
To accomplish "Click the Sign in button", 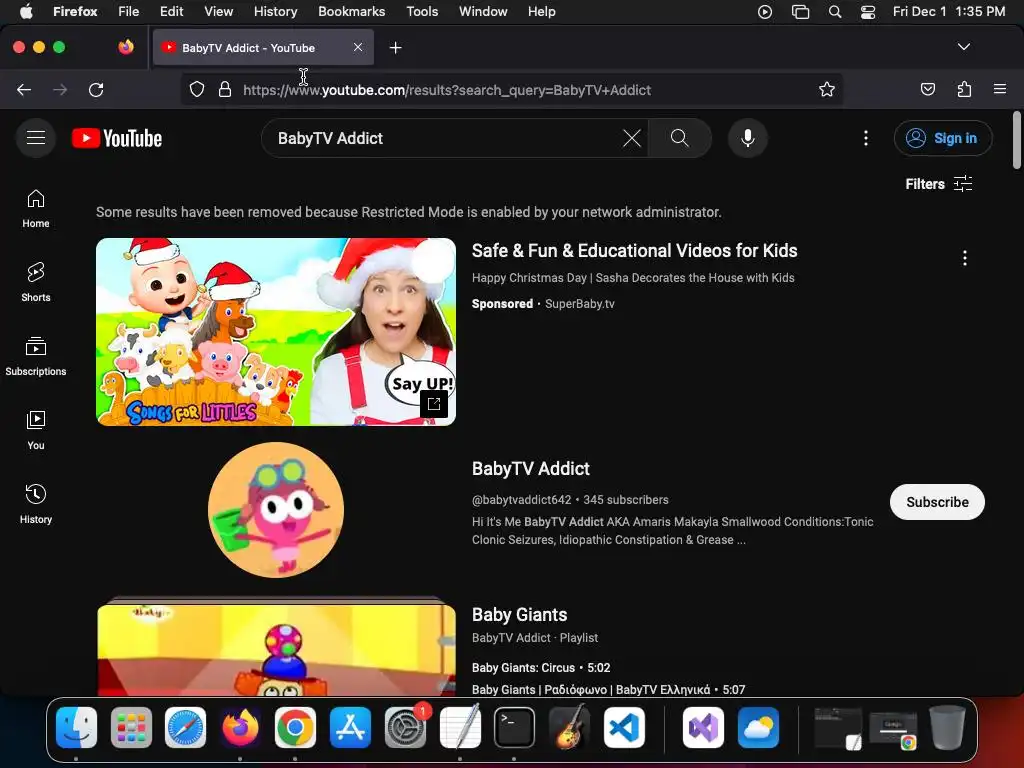I will (x=943, y=138).
